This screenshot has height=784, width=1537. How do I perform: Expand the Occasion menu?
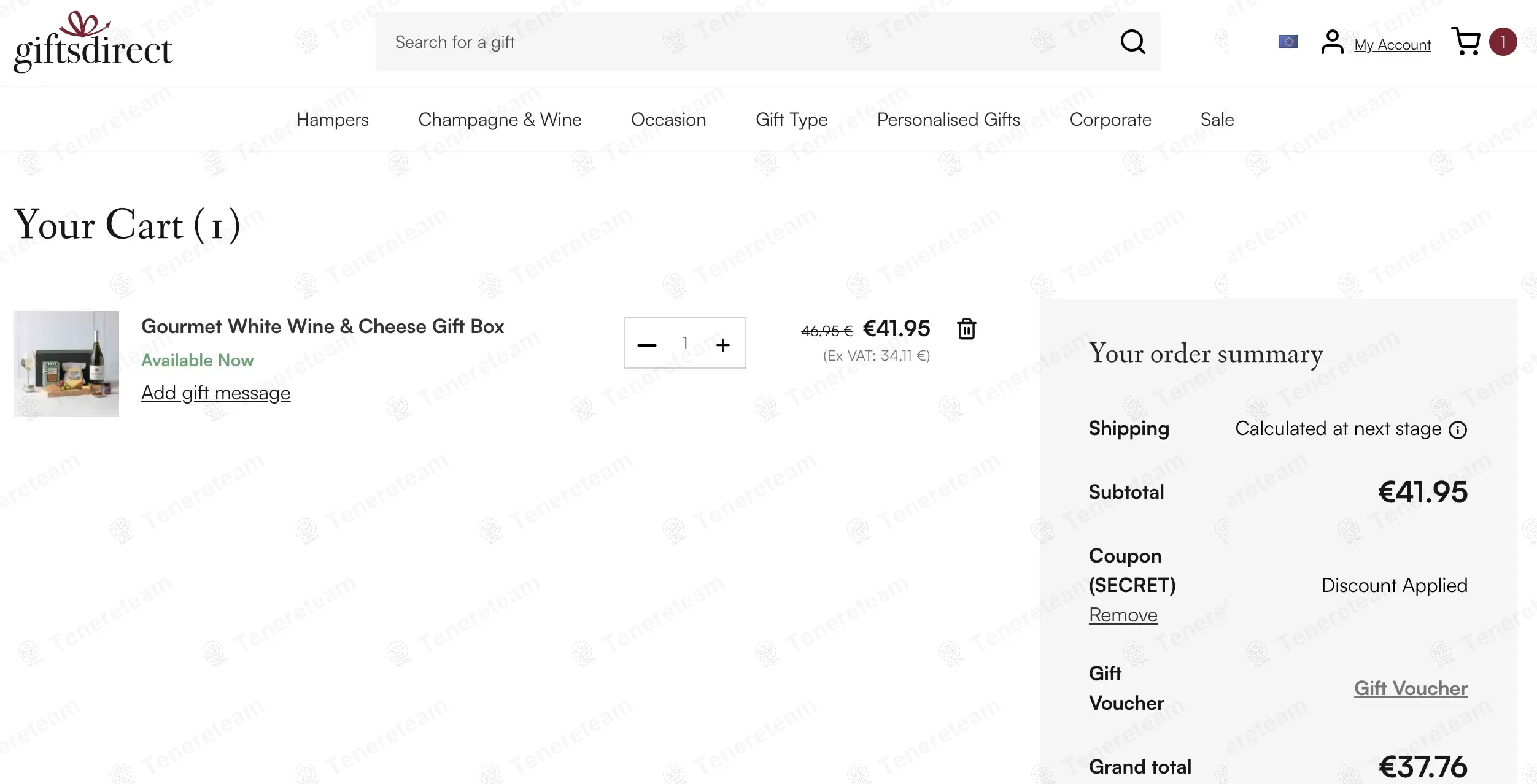point(668,120)
